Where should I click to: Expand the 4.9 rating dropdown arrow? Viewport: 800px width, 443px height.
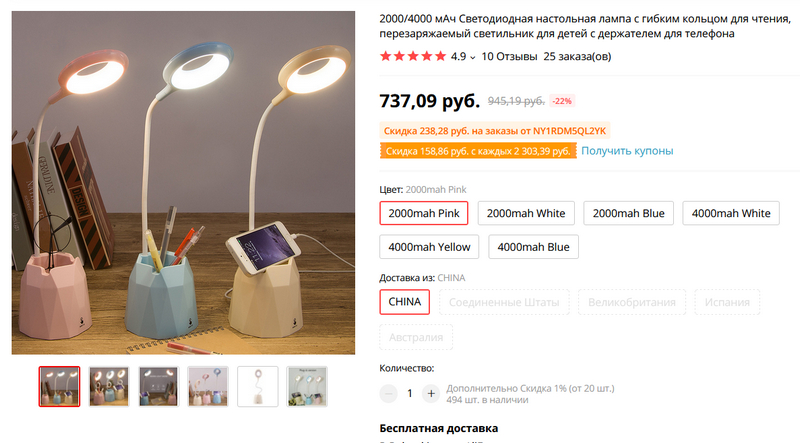(472, 57)
